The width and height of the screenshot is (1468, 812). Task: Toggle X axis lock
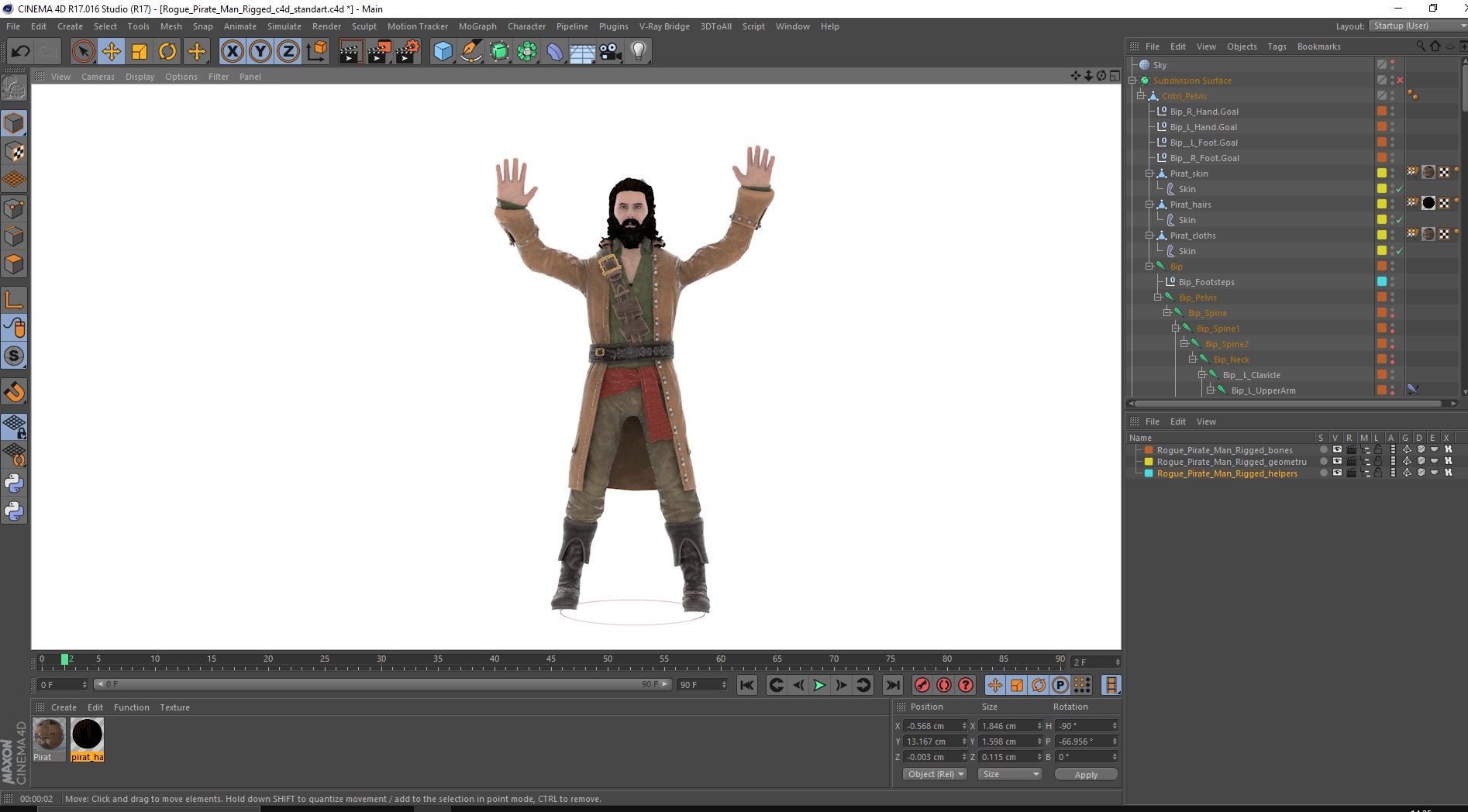pyautogui.click(x=232, y=52)
